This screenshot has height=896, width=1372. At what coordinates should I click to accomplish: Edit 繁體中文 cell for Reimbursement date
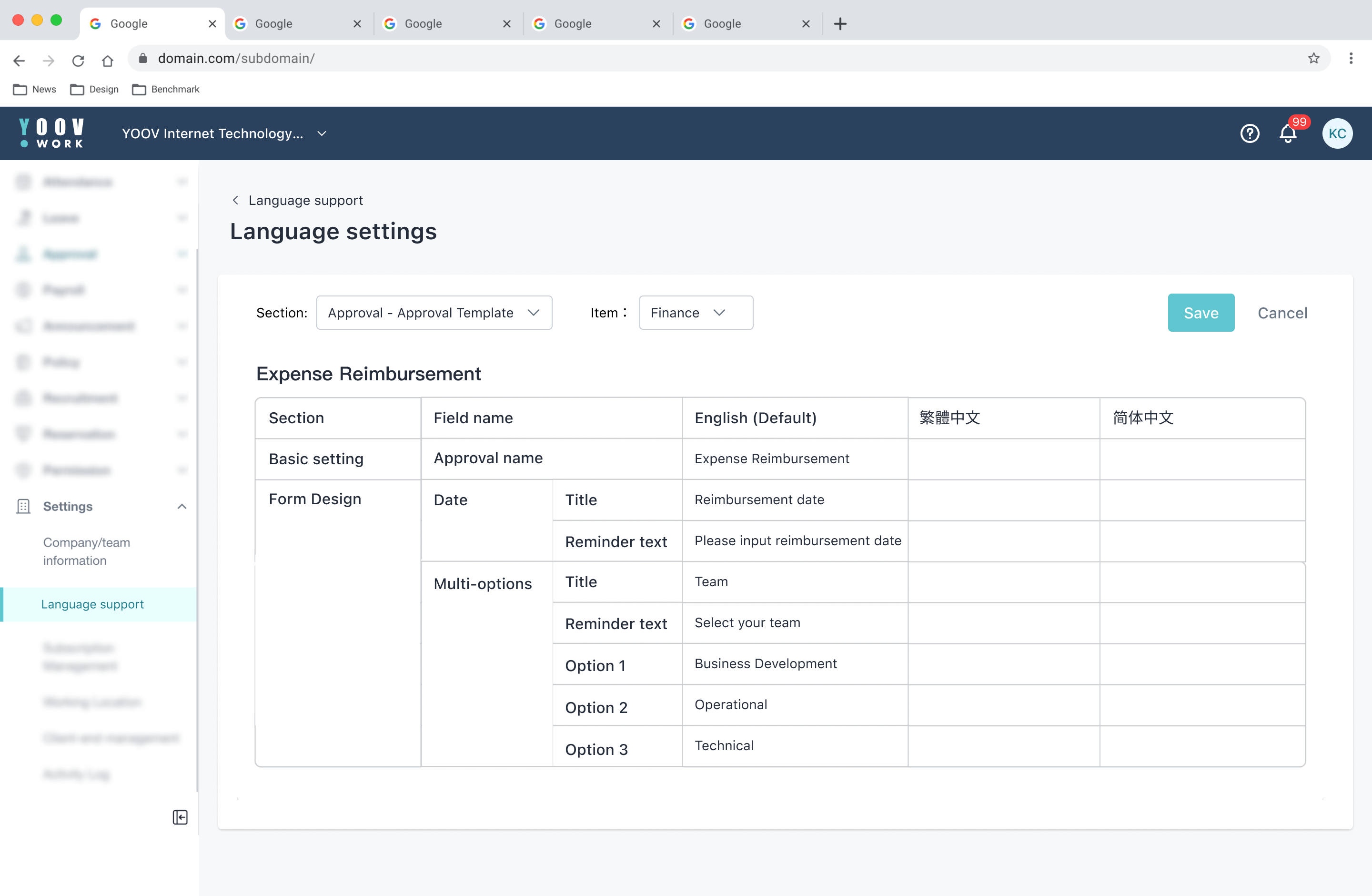tap(1004, 500)
